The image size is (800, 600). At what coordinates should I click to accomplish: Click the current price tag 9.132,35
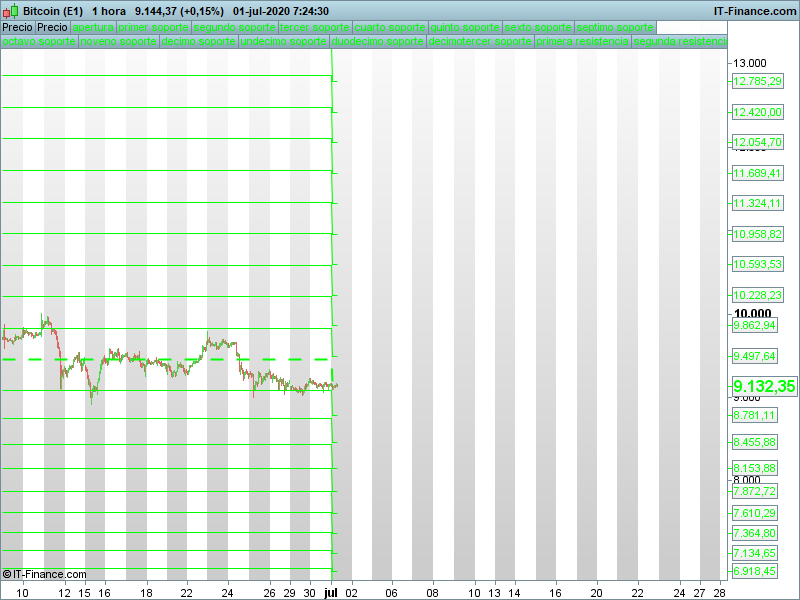[x=764, y=386]
